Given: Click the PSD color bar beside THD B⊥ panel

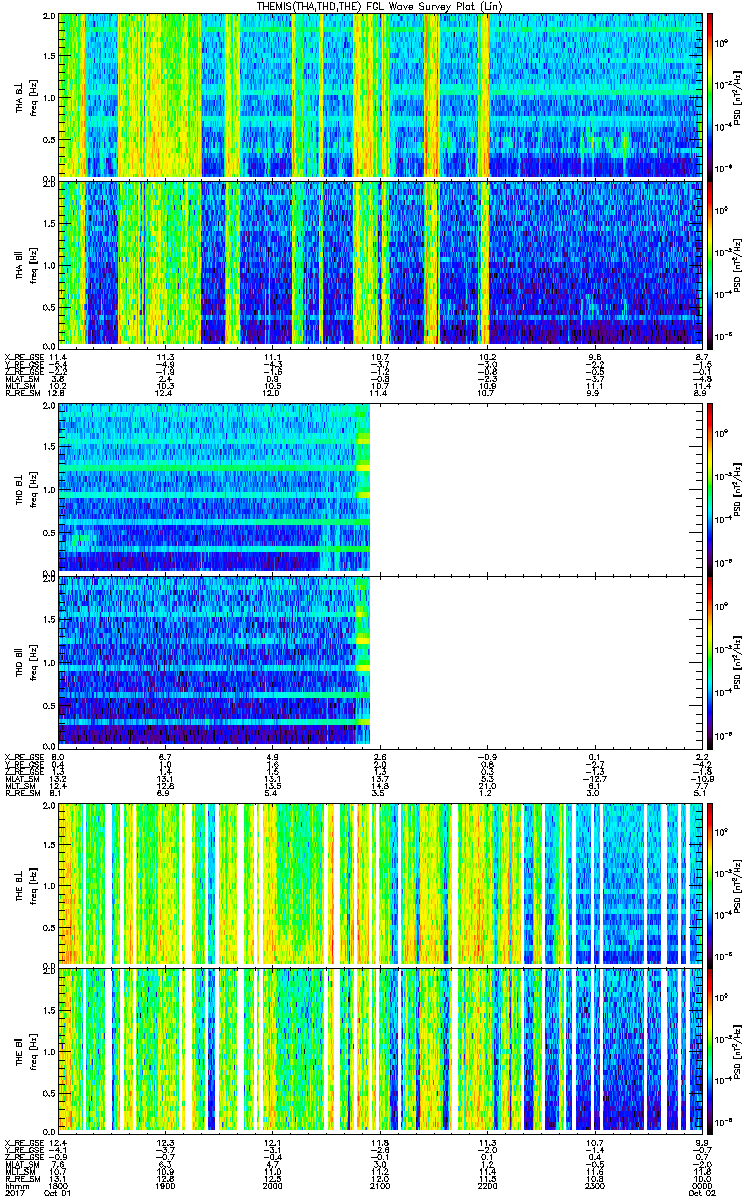Looking at the screenshot, I should (711, 488).
